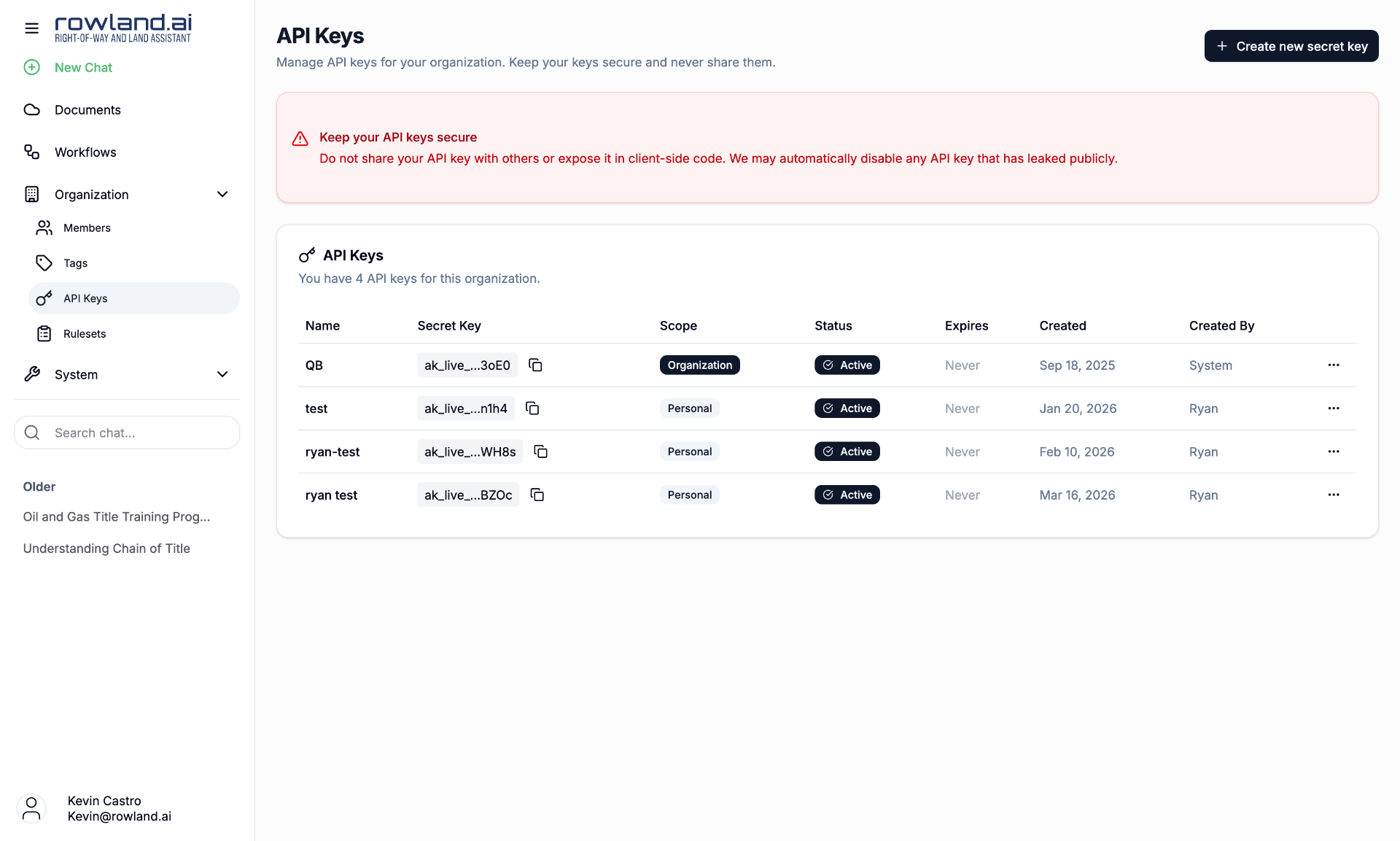Image resolution: width=1400 pixels, height=841 pixels.
Task: Open actions menu for the QB key
Action: (1334, 365)
